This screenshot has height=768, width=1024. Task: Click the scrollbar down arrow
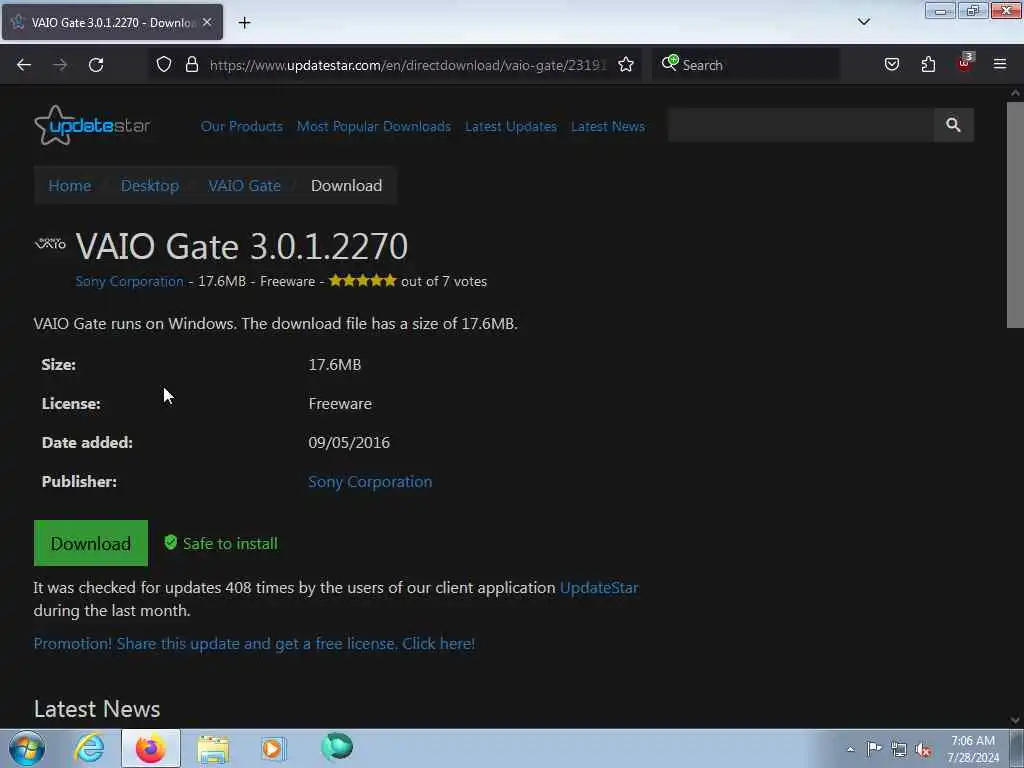pos(1015,720)
